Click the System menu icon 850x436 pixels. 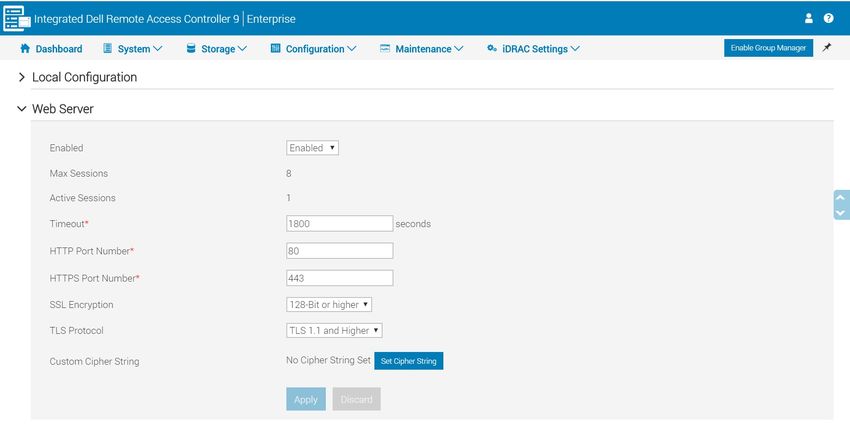coord(107,48)
